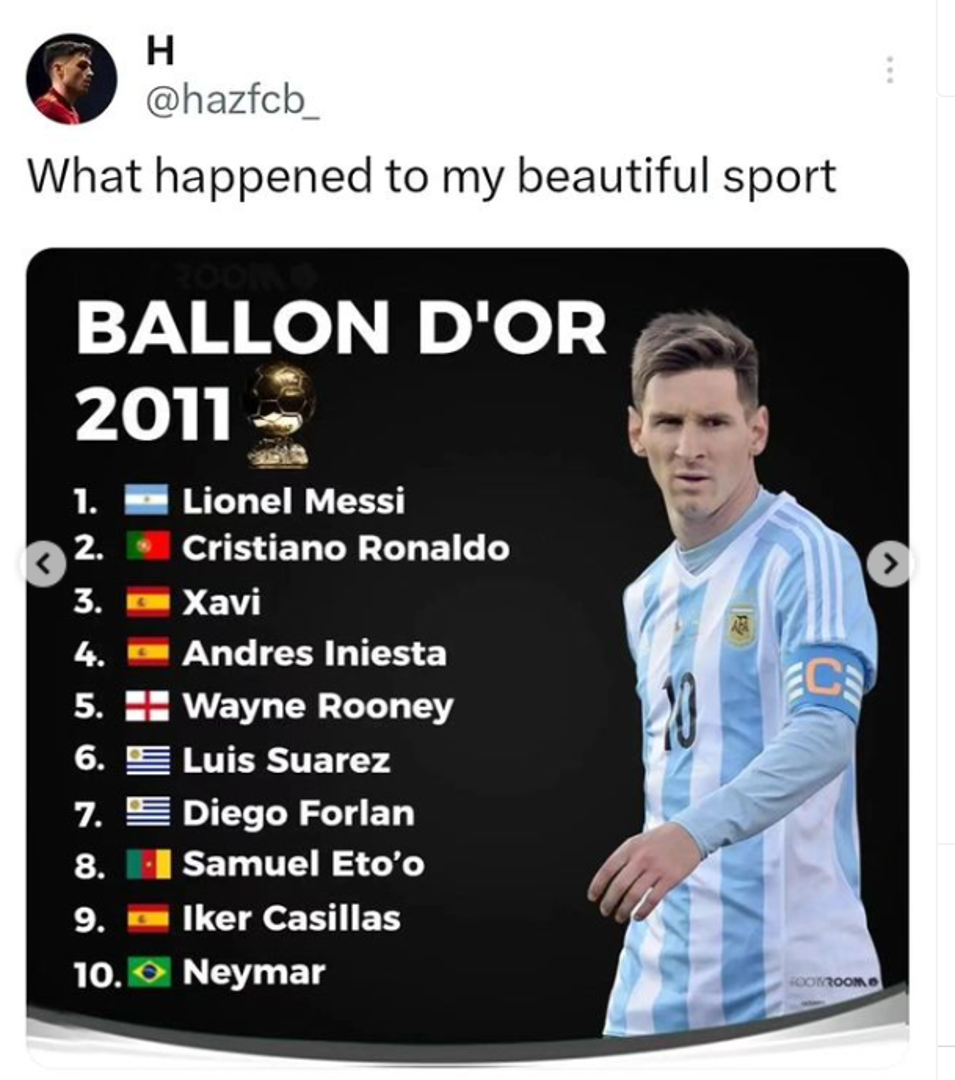Click the poster's profile avatar

pos(71,79)
